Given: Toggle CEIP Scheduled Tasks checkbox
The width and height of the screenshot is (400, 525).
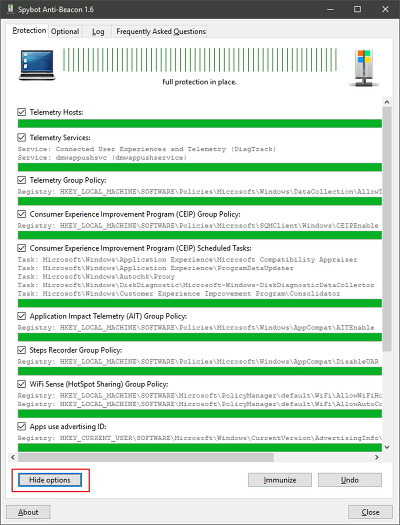Looking at the screenshot, I should [21, 248].
